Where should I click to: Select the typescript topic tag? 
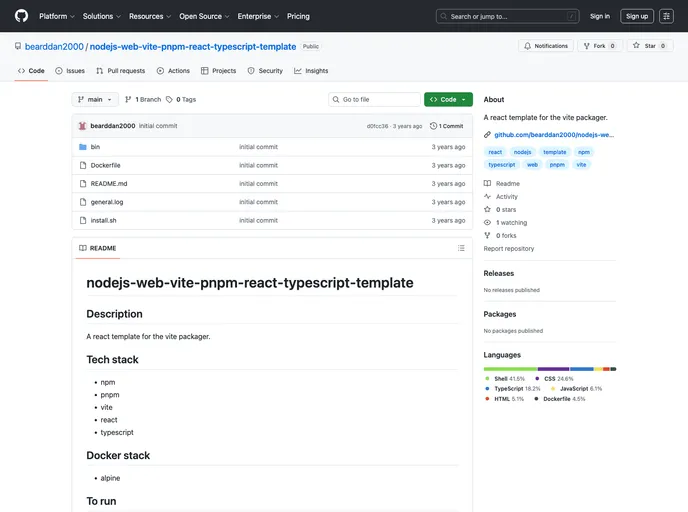[x=502, y=164]
